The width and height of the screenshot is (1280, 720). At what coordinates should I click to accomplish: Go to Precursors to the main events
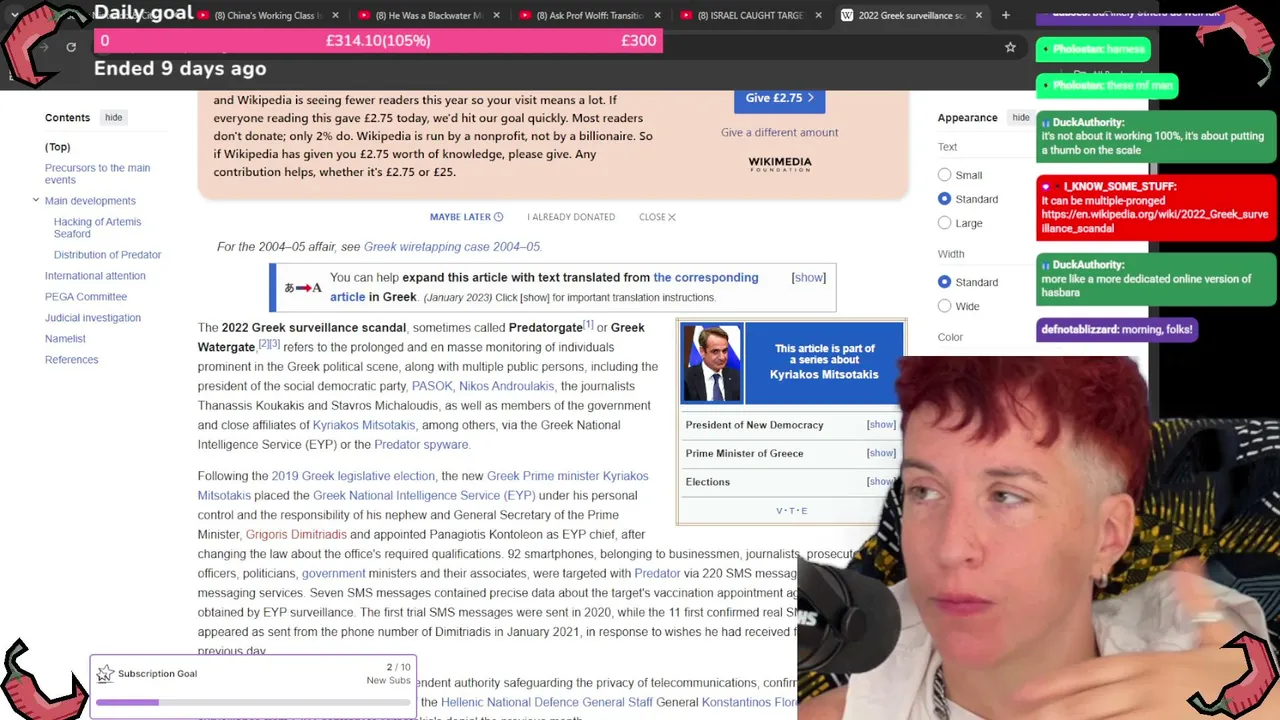97,174
